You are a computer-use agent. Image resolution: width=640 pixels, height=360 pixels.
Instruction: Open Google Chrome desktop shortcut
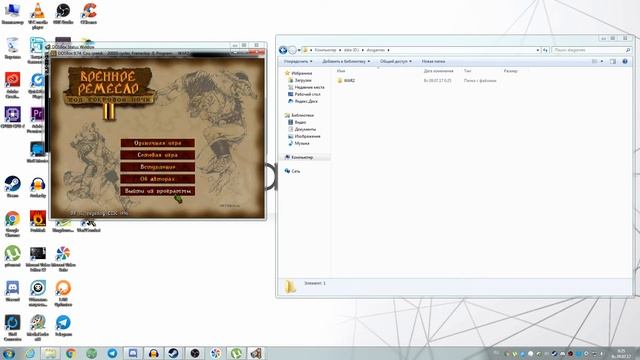pyautogui.click(x=12, y=224)
